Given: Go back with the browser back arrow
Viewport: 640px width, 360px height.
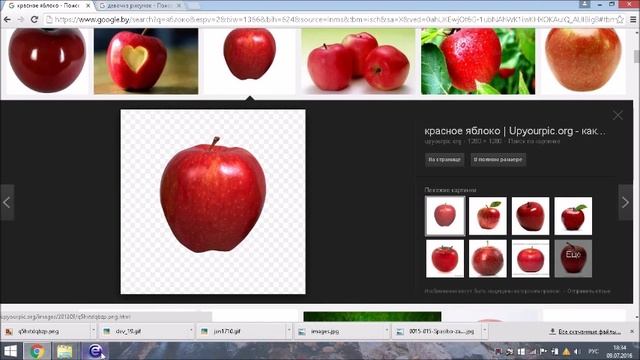Looking at the screenshot, I should 7,19.
